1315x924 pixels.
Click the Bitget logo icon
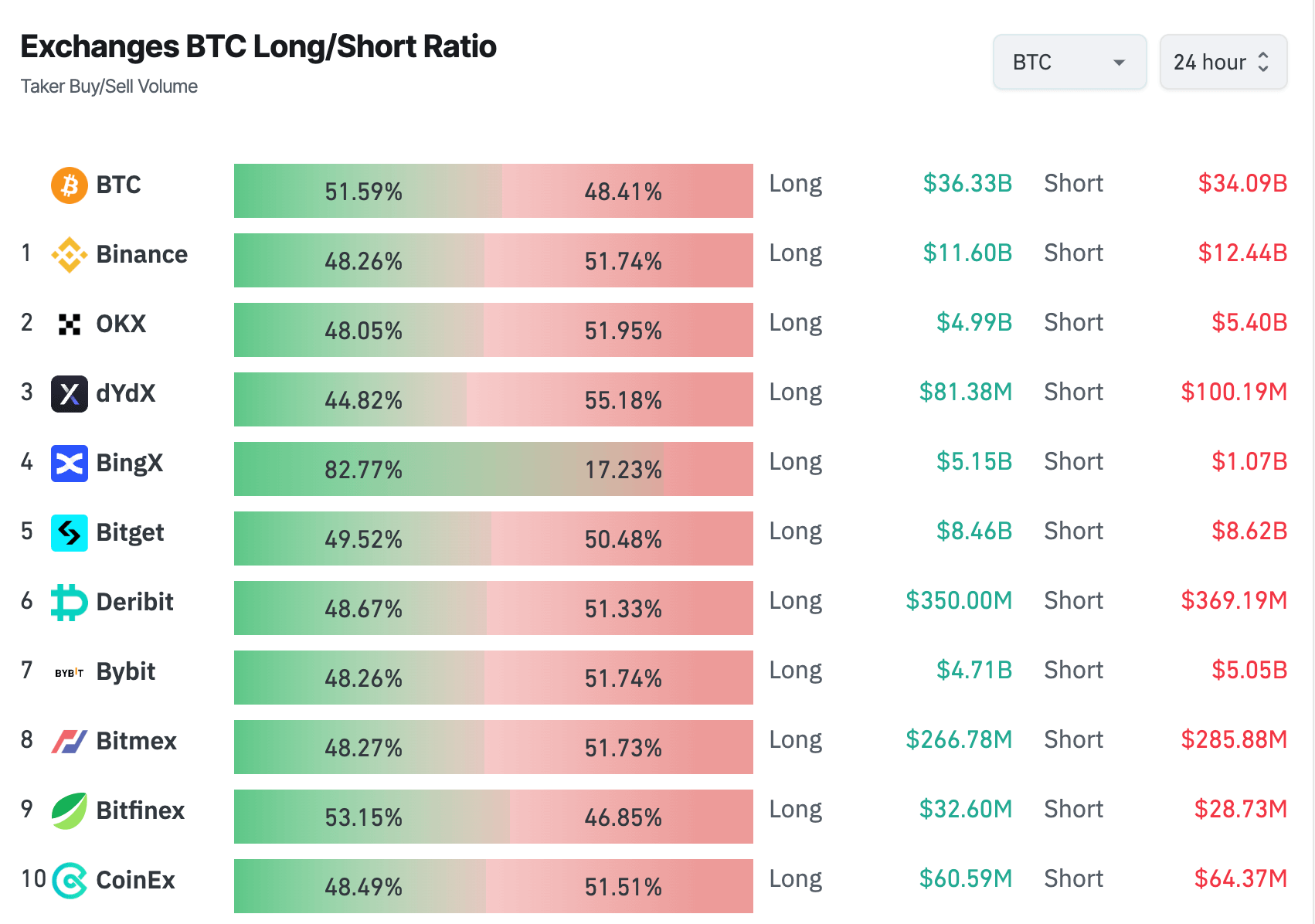point(70,533)
